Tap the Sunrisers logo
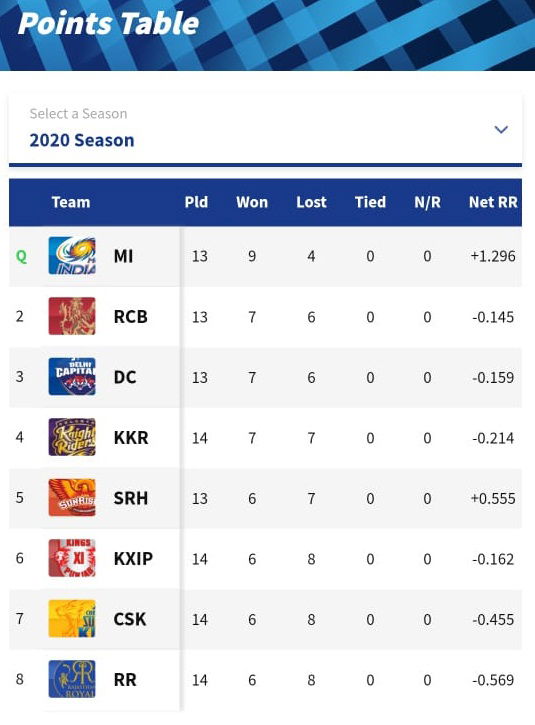The width and height of the screenshot is (535, 725). tap(72, 498)
